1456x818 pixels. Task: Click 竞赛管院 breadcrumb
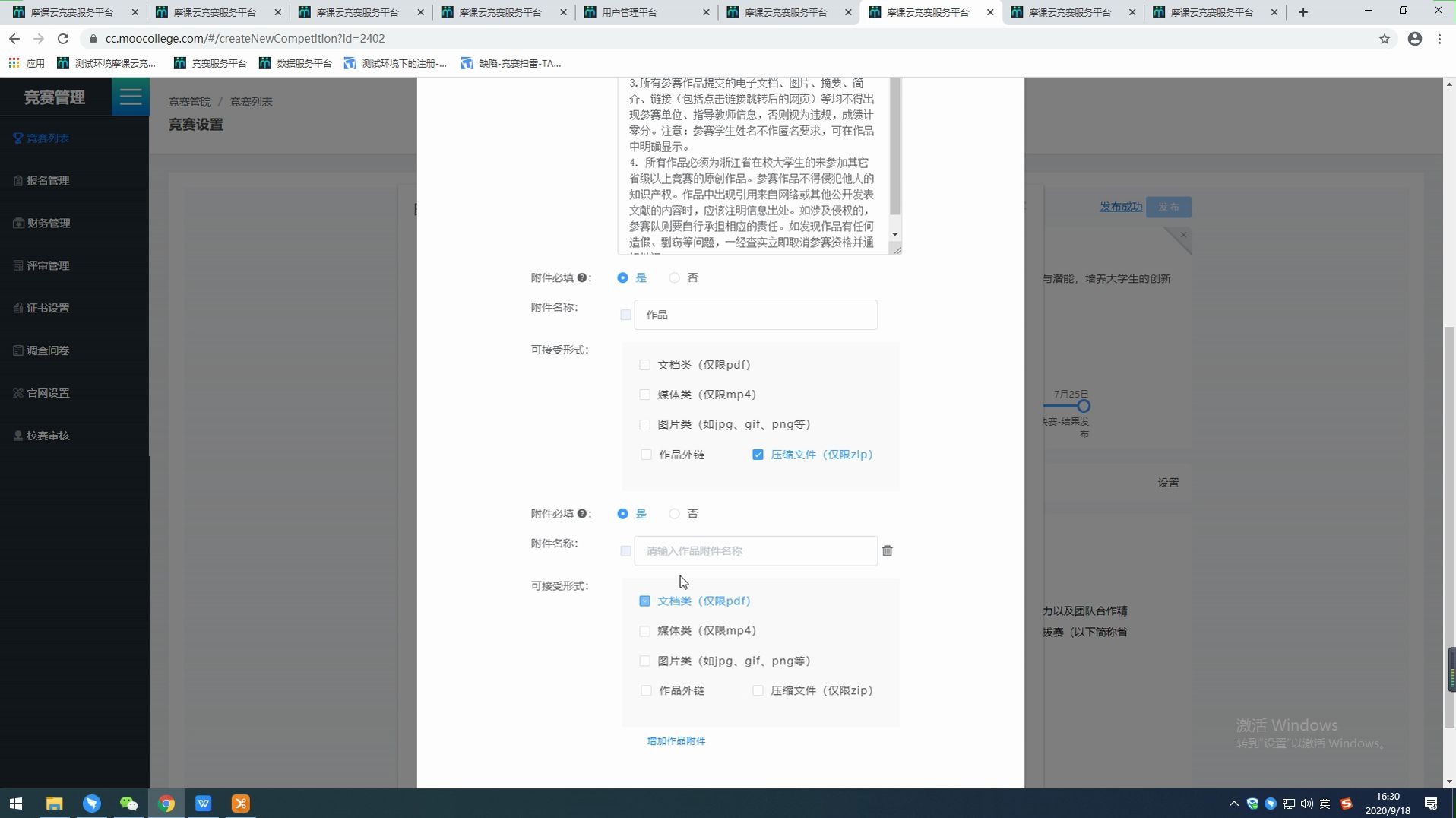(x=190, y=101)
